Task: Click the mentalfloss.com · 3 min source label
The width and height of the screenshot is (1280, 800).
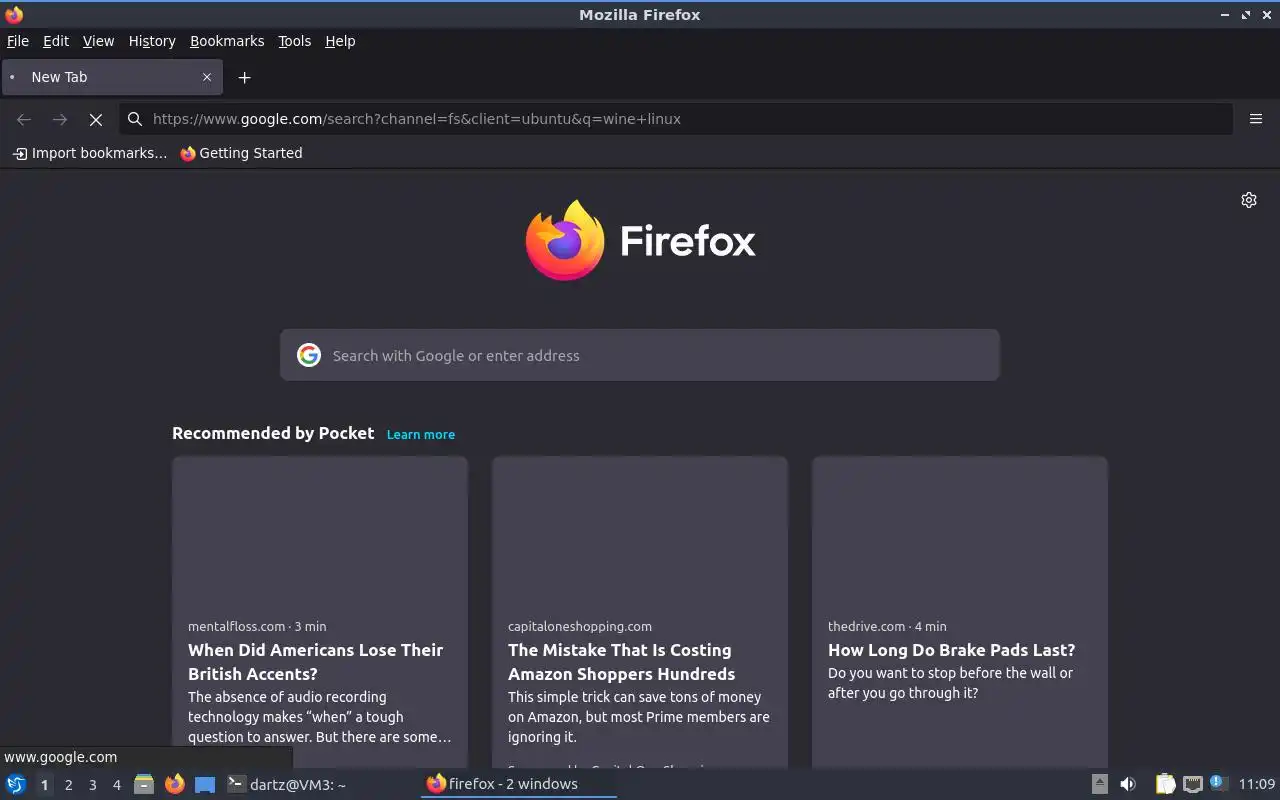Action: tap(257, 626)
